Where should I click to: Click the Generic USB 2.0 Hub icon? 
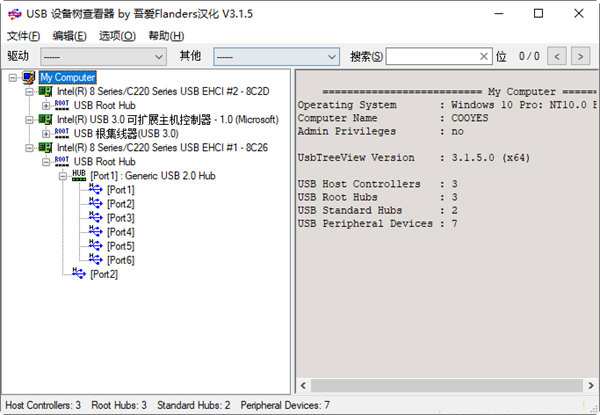tap(79, 176)
